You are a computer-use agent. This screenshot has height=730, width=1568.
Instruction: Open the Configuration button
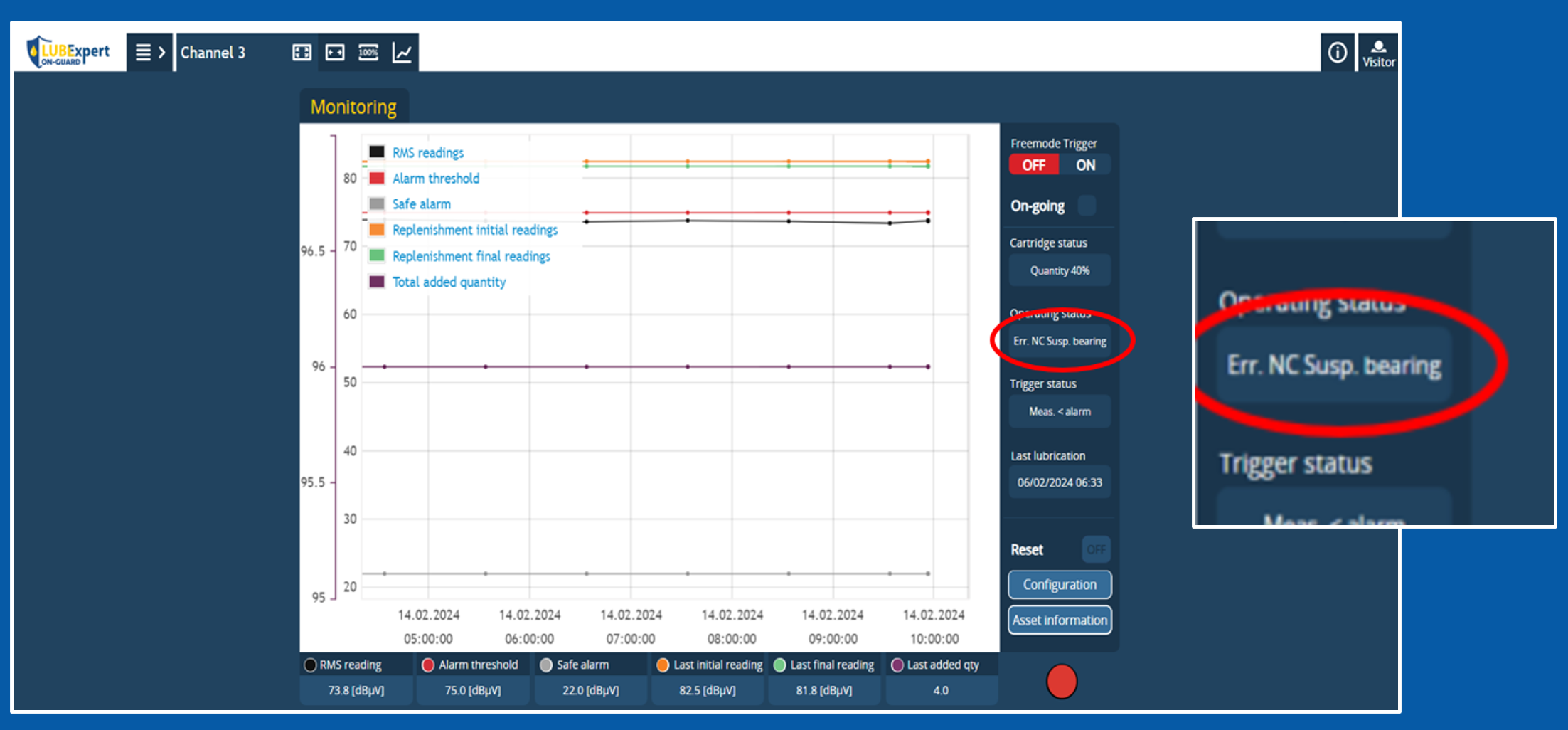tap(1060, 584)
